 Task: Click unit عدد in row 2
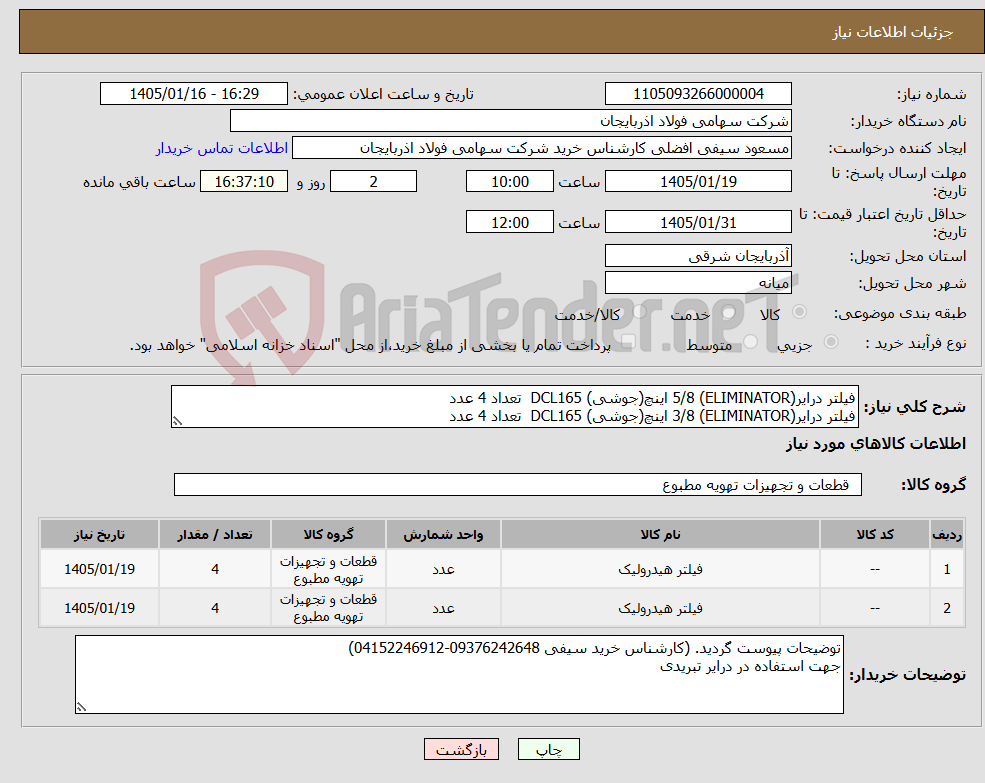[x=443, y=608]
